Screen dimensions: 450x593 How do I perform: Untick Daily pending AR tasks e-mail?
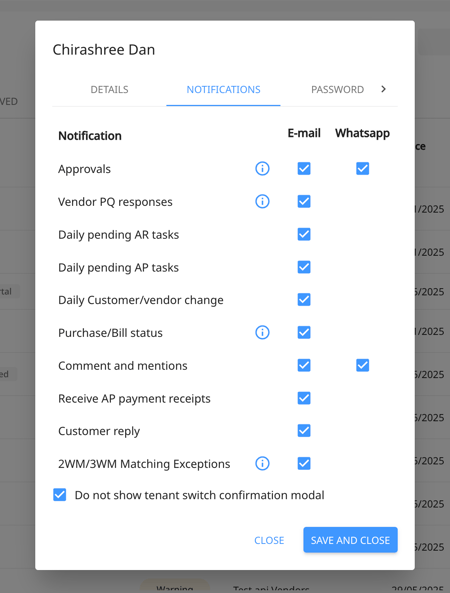(304, 234)
